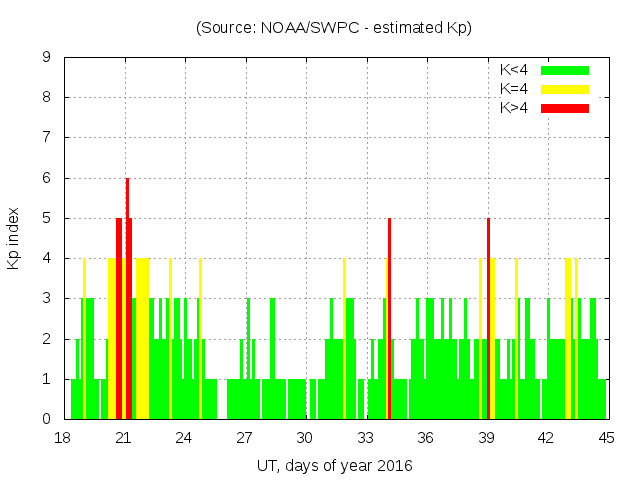Click the "K=4" legend text
The image size is (640, 480).
pos(514,89)
